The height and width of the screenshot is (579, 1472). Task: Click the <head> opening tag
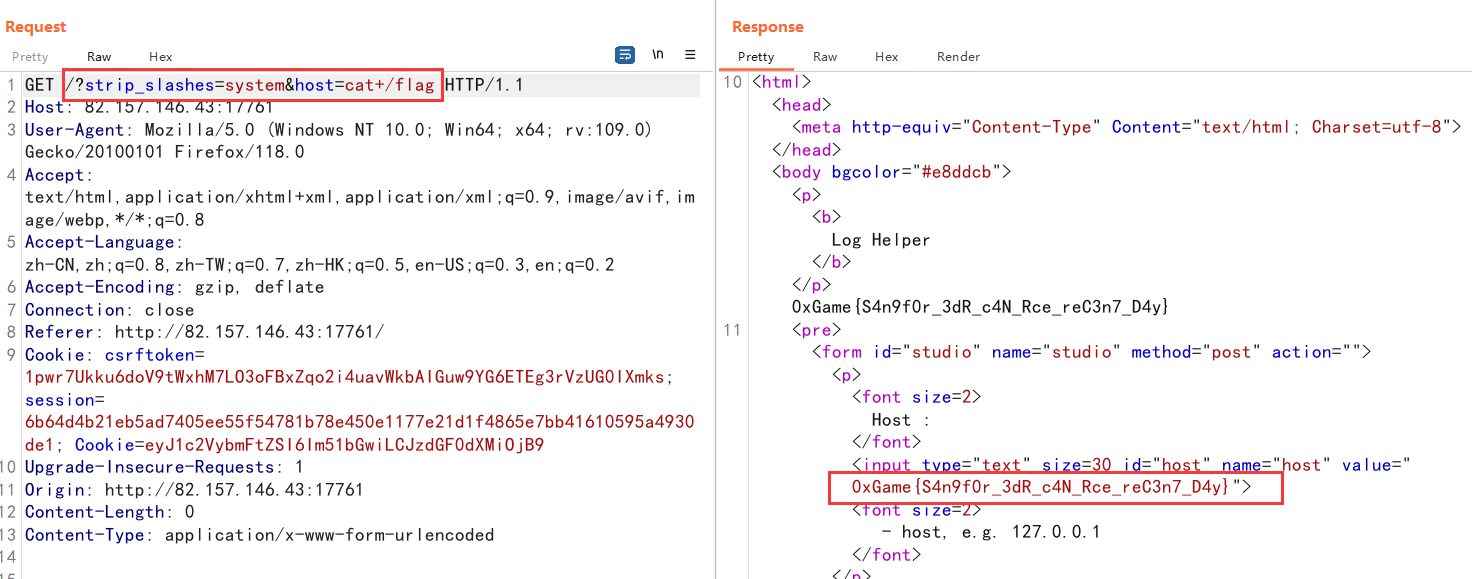tap(802, 104)
